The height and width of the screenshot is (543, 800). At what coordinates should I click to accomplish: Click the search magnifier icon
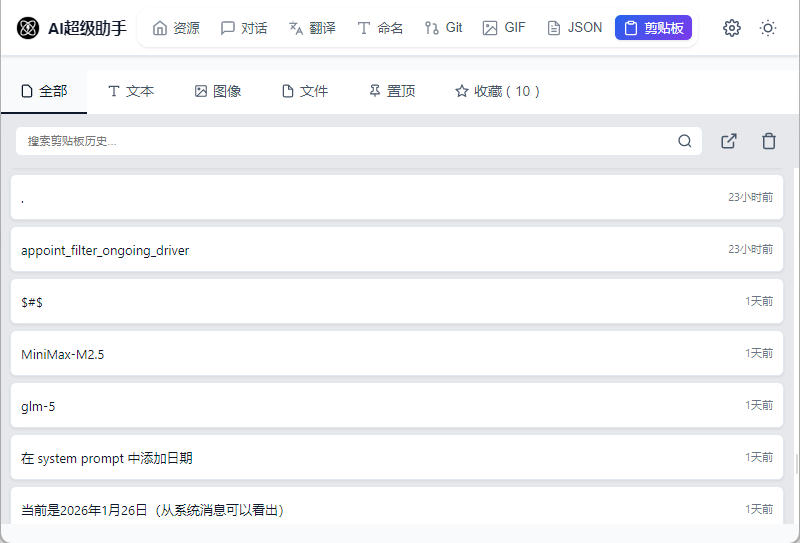685,141
